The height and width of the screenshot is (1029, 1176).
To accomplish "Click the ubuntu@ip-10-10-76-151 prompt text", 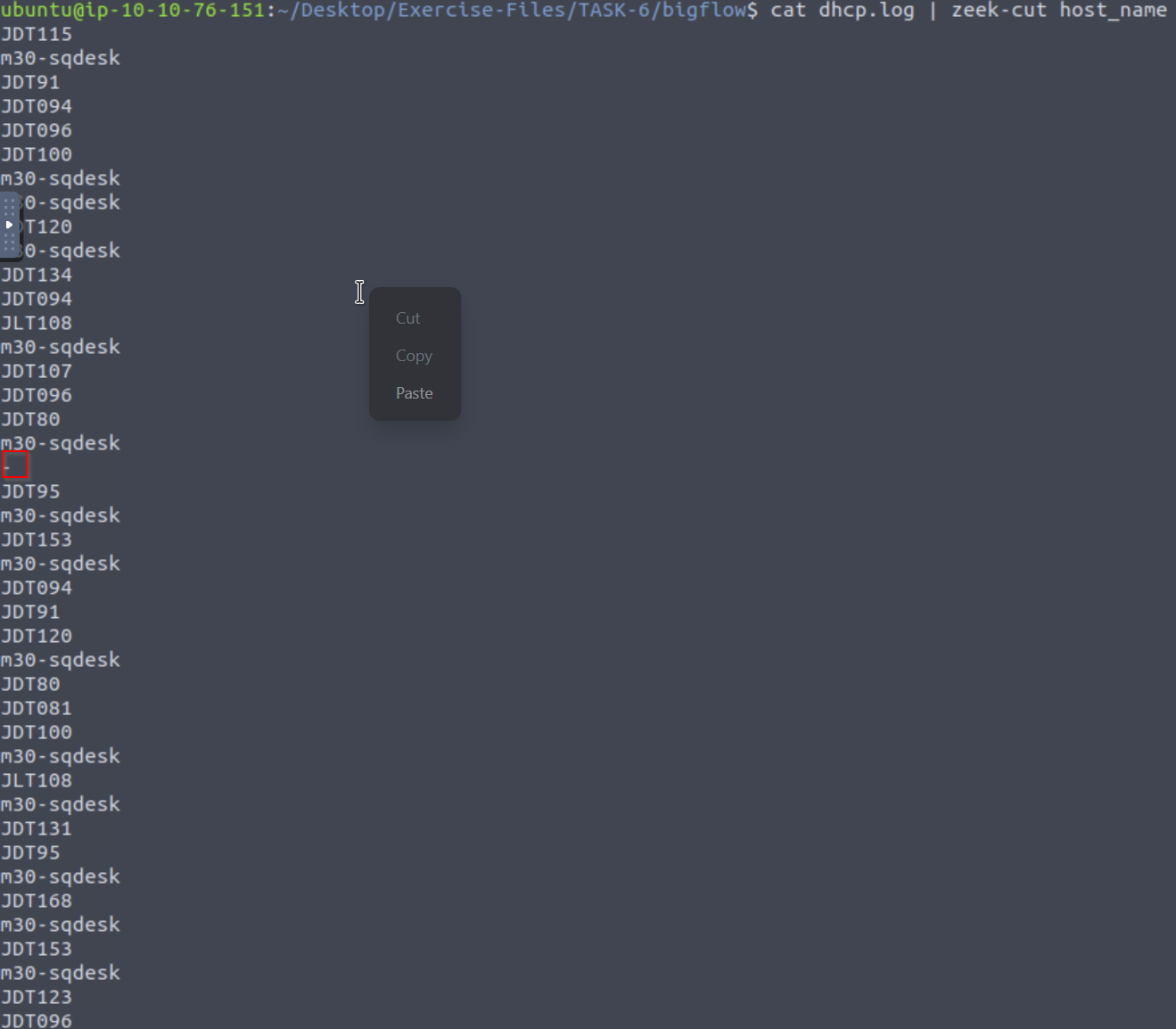I will pos(133,11).
